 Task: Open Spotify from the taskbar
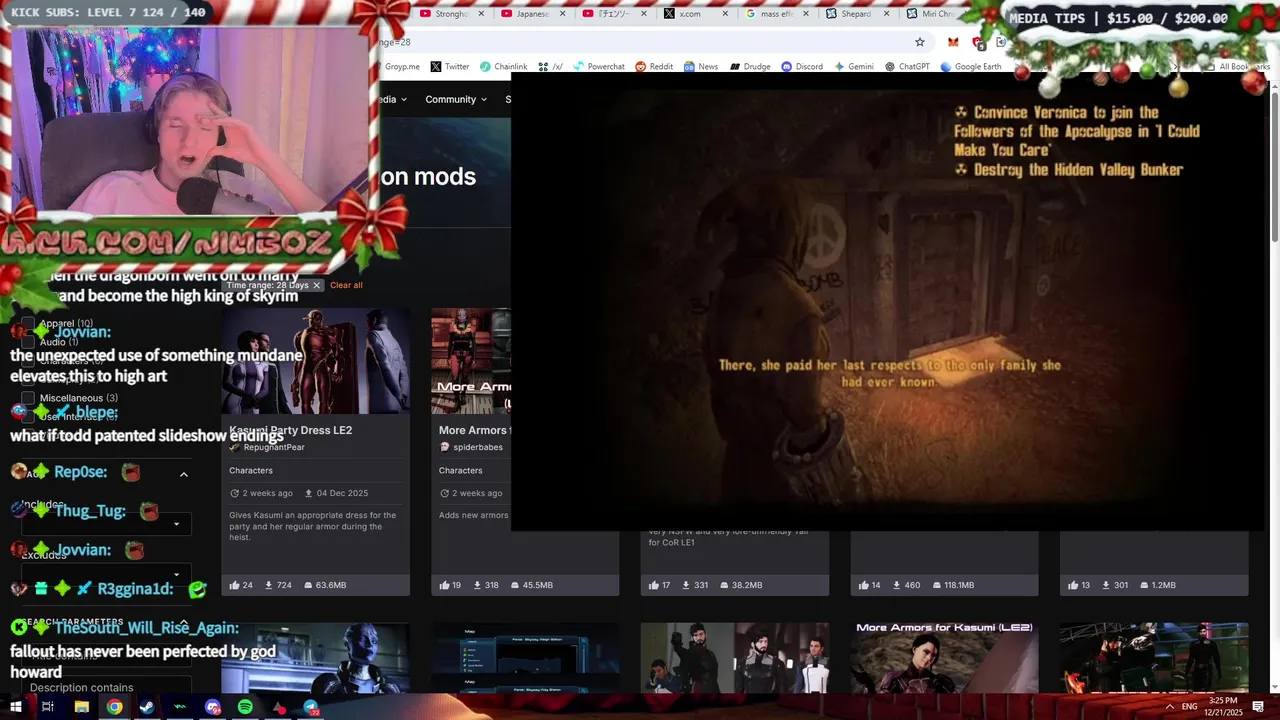point(245,707)
